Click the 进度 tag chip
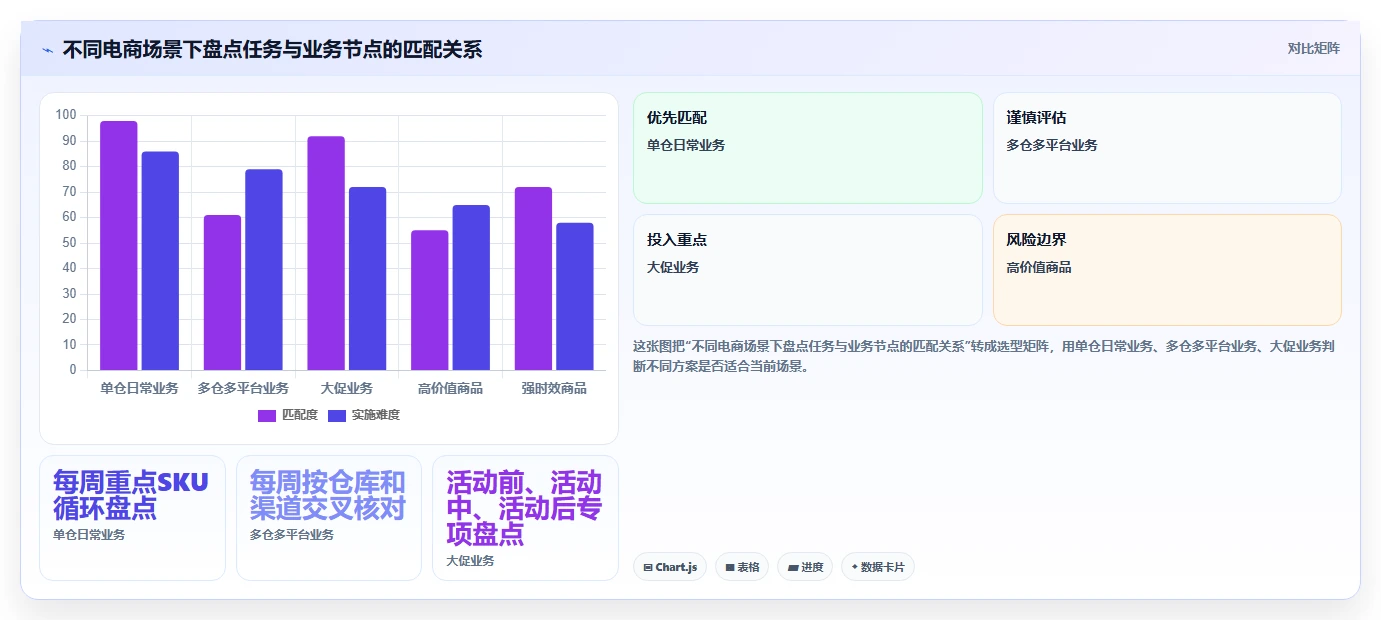The width and height of the screenshot is (1381, 620). point(805,567)
